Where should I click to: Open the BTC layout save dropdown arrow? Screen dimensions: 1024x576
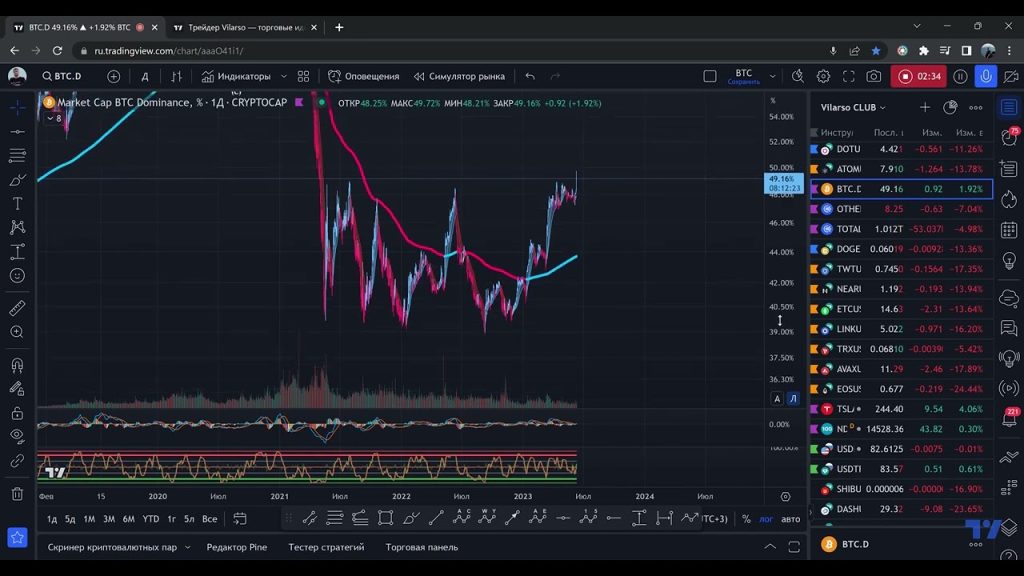pos(773,76)
